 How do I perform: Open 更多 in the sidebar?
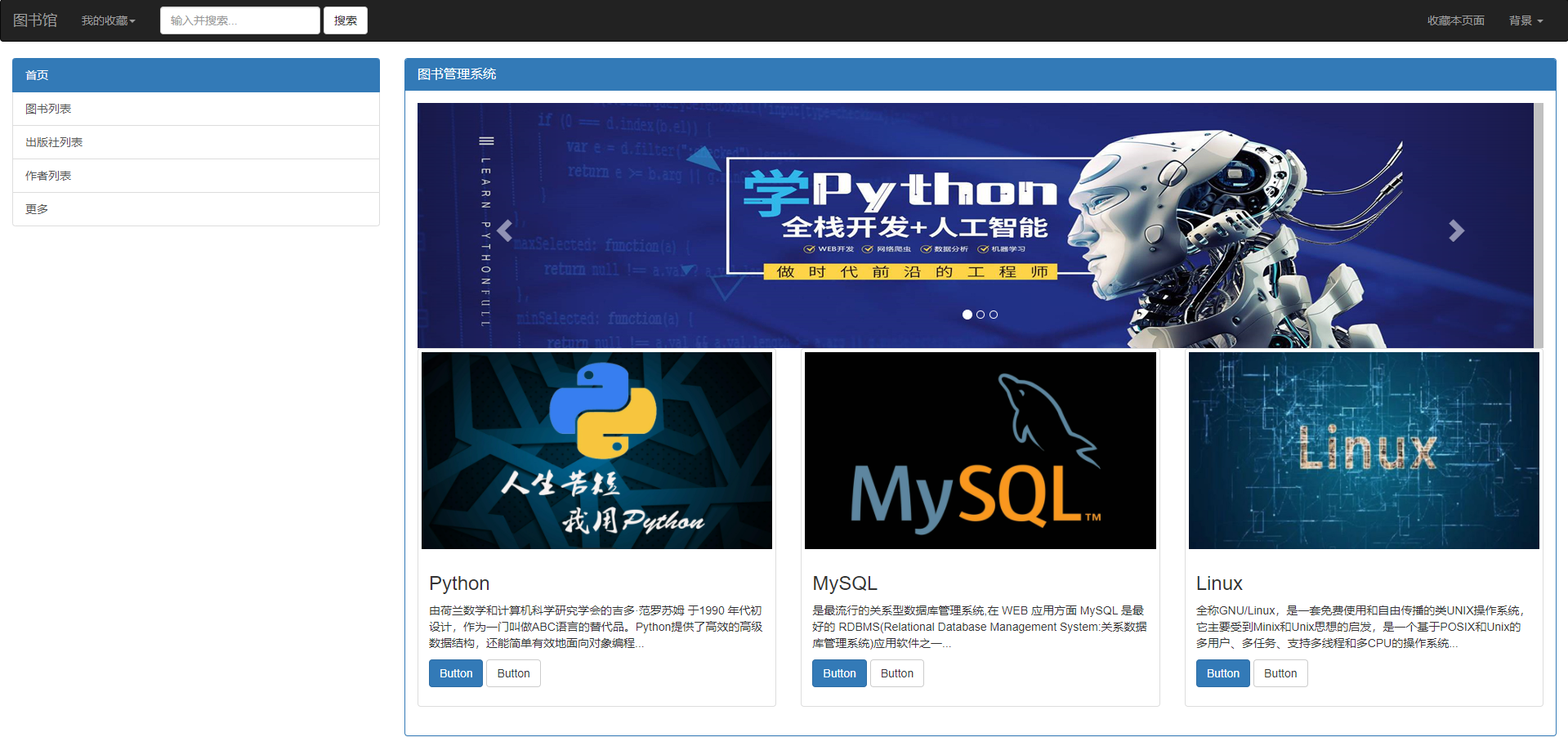click(196, 209)
